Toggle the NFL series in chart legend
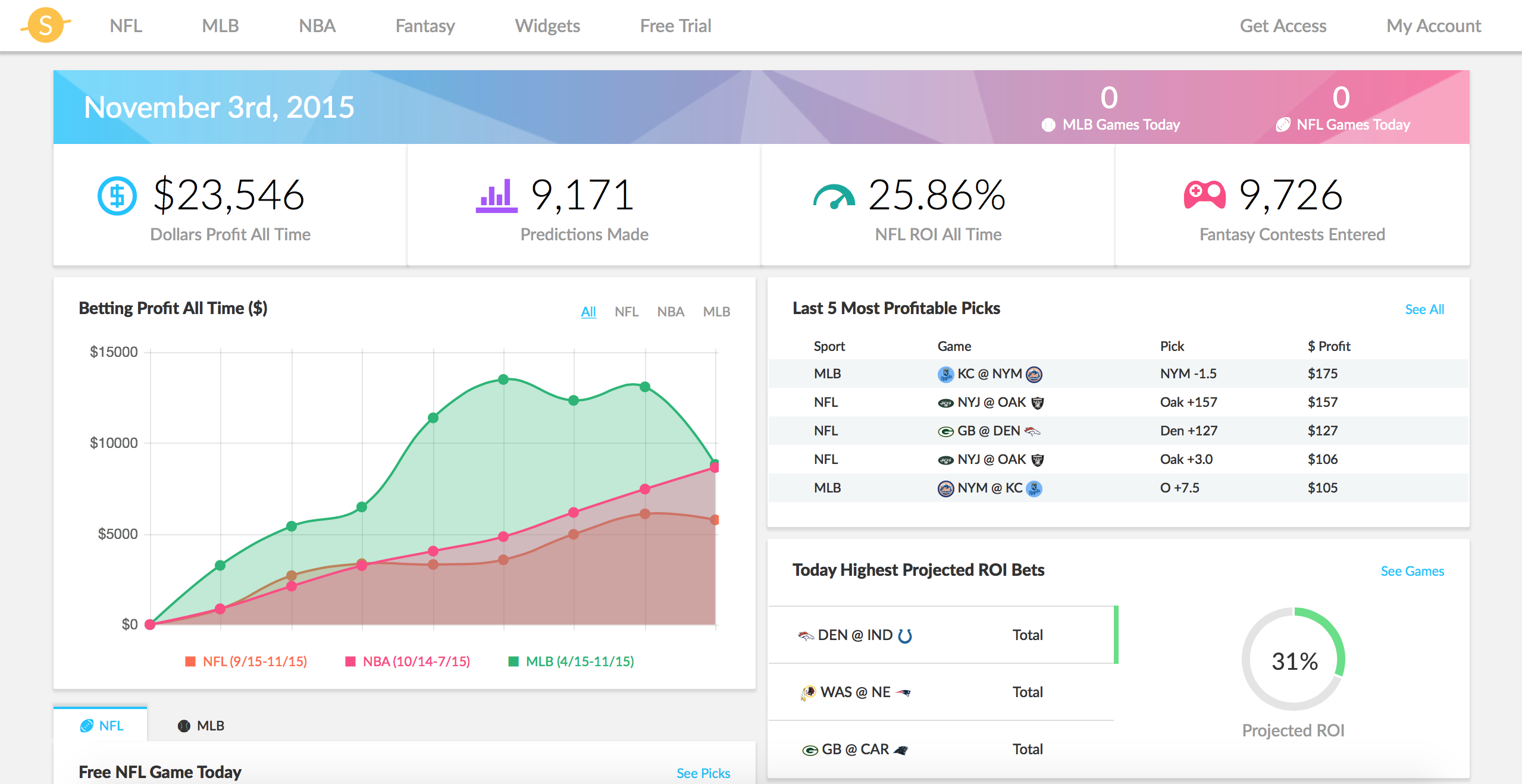This screenshot has height=784, width=1522. (x=246, y=661)
